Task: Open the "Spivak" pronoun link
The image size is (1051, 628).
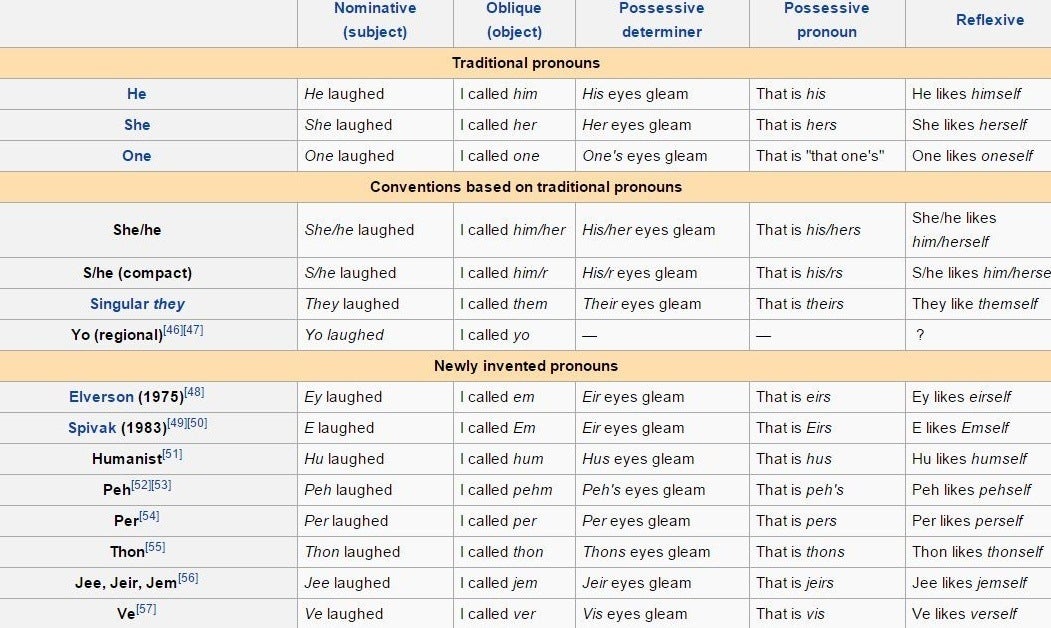Action: 92,428
